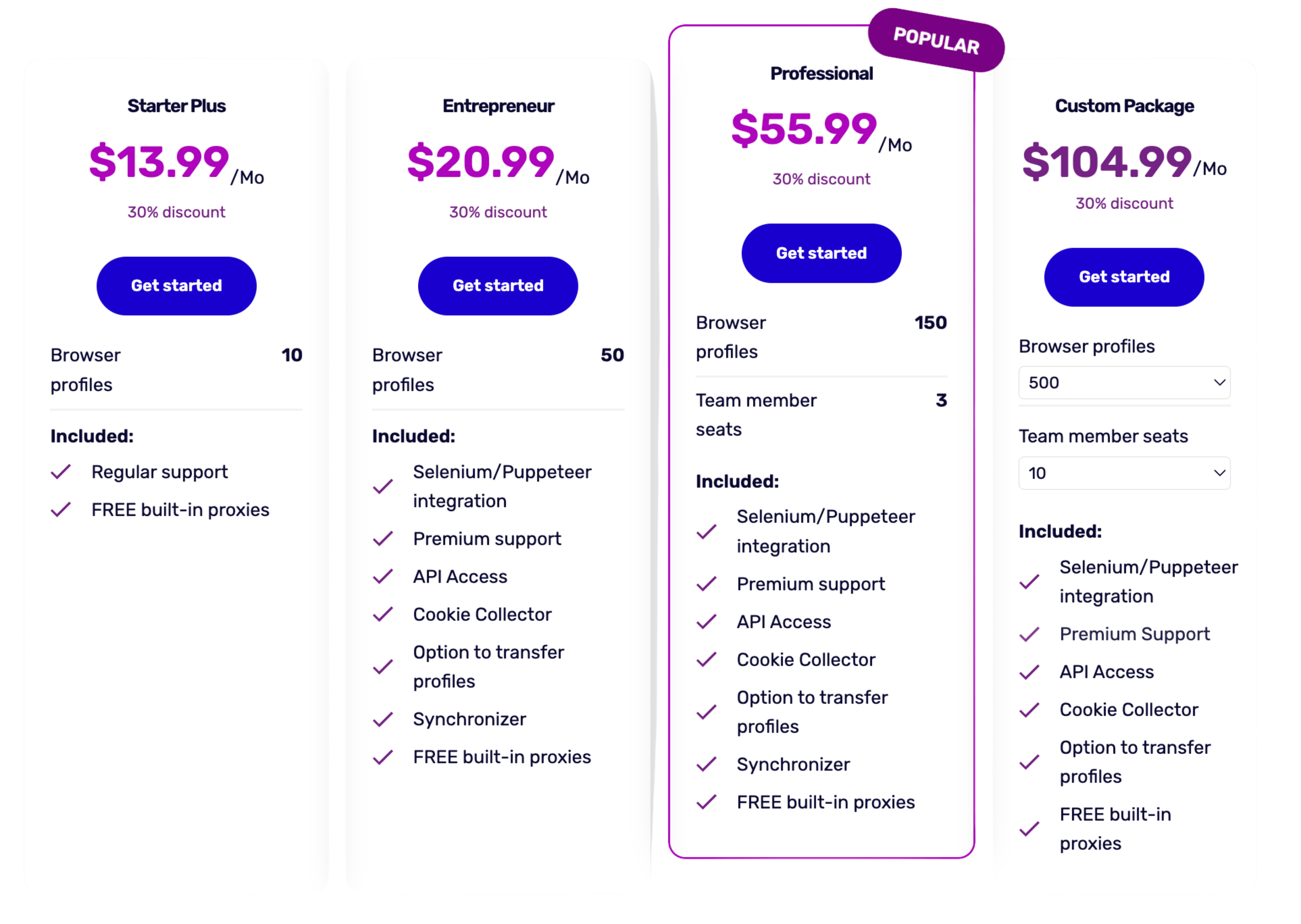Click Get started under Custom Package
The height and width of the screenshot is (924, 1301).
pos(1124,277)
